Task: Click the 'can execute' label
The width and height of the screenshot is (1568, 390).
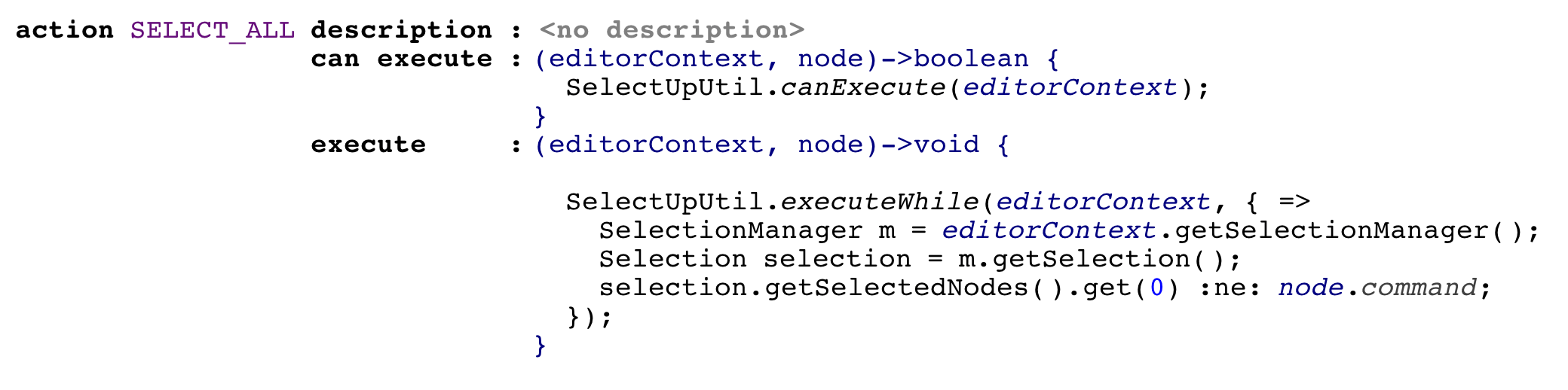Action: 401,59
